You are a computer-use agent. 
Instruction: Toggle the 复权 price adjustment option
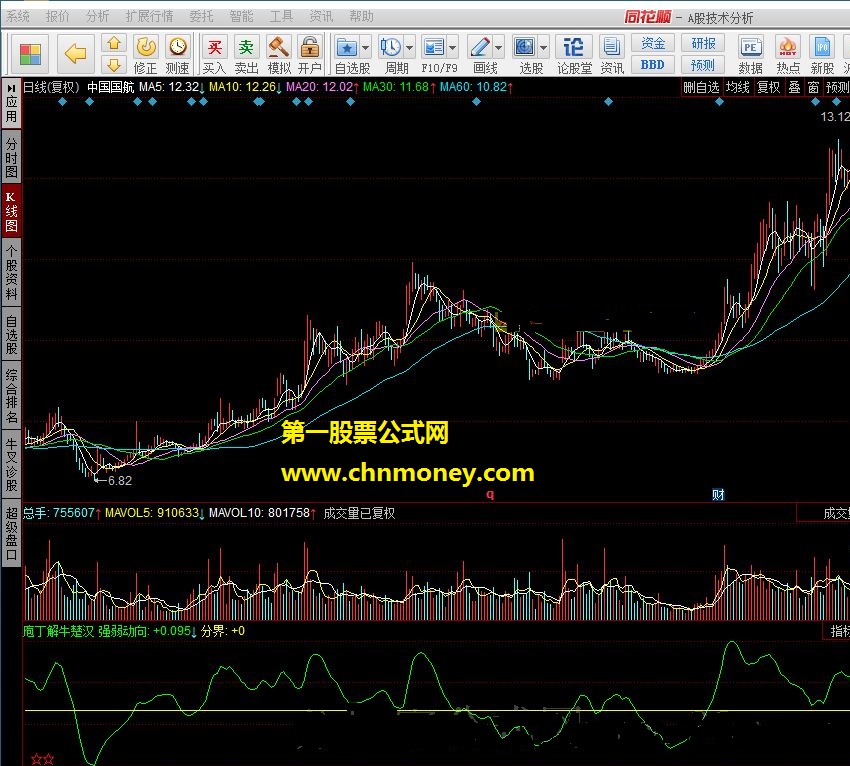coord(768,87)
